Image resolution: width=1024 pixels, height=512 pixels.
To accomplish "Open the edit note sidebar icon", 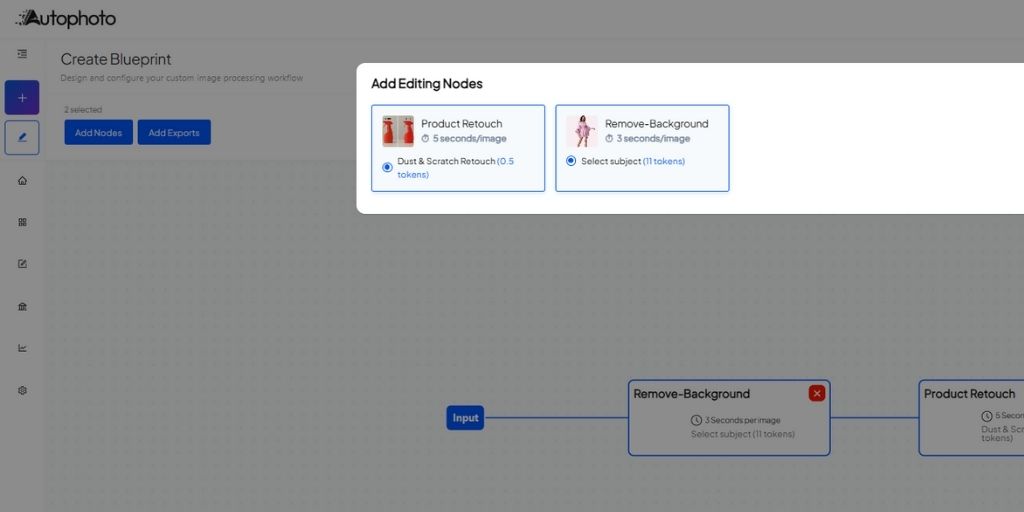I will coord(22,264).
